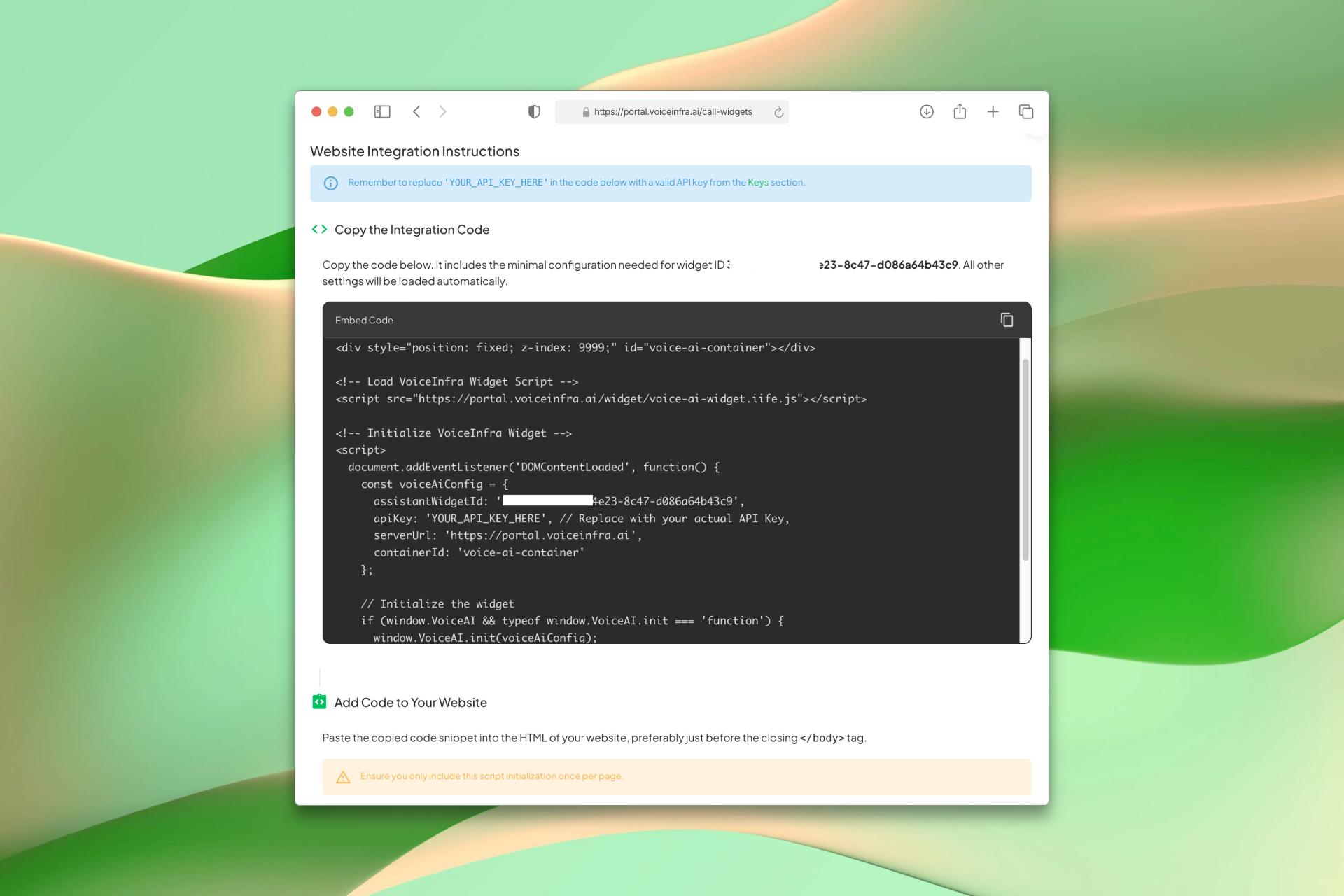This screenshot has width=1344, height=896.
Task: Click the opening <script> tag line
Action: [360, 450]
